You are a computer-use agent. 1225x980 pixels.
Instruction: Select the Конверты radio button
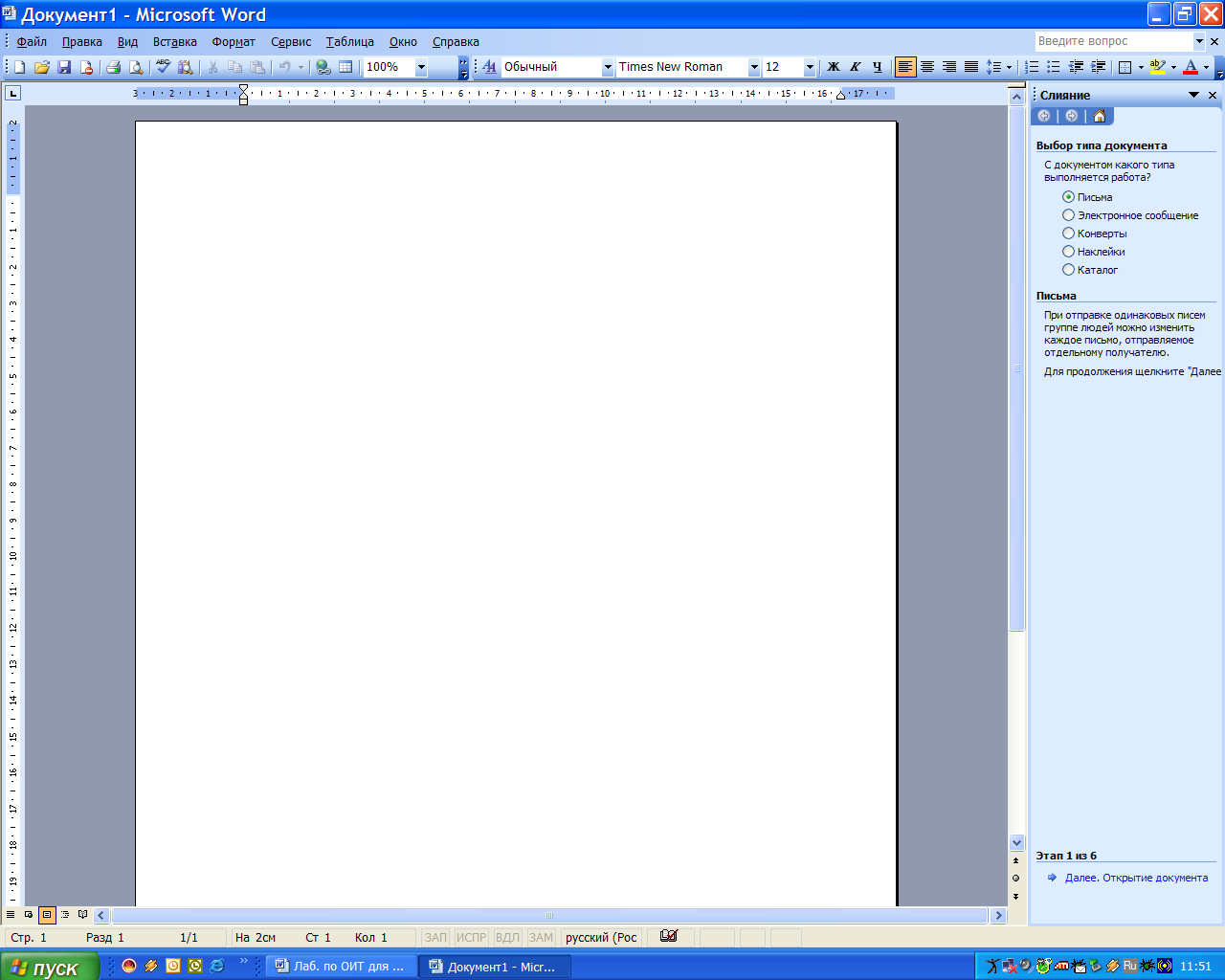(x=1069, y=234)
